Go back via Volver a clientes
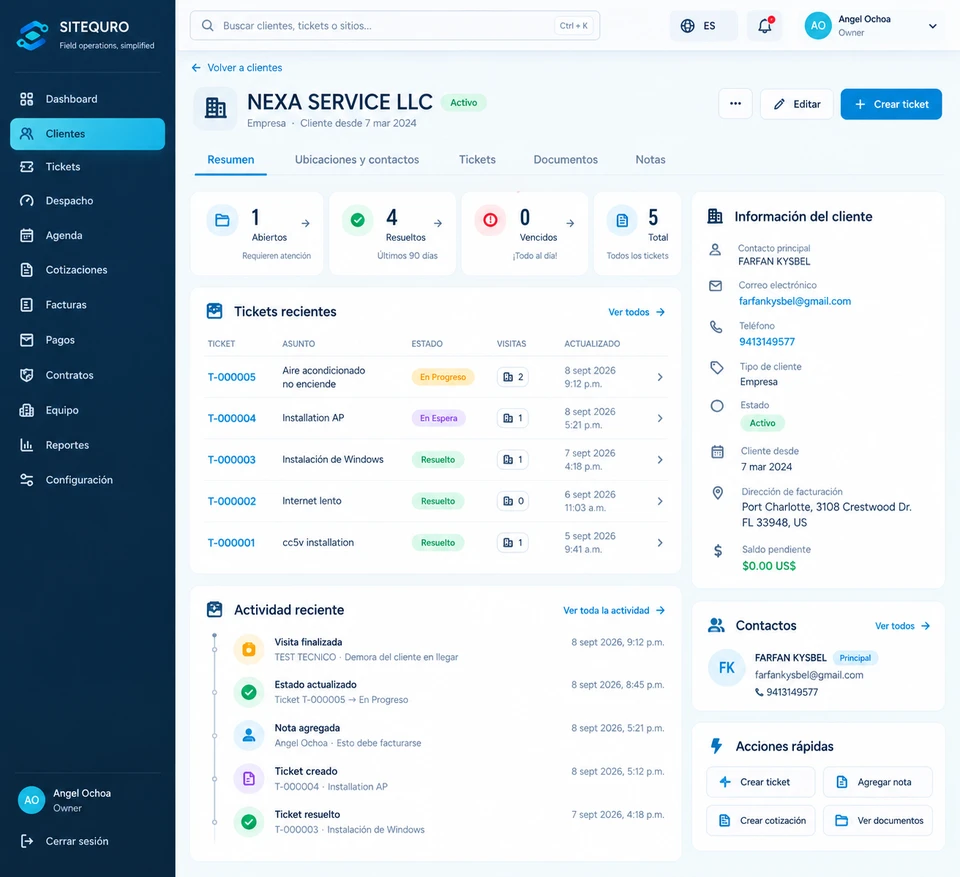Screen dimensions: 960x877 (237, 67)
